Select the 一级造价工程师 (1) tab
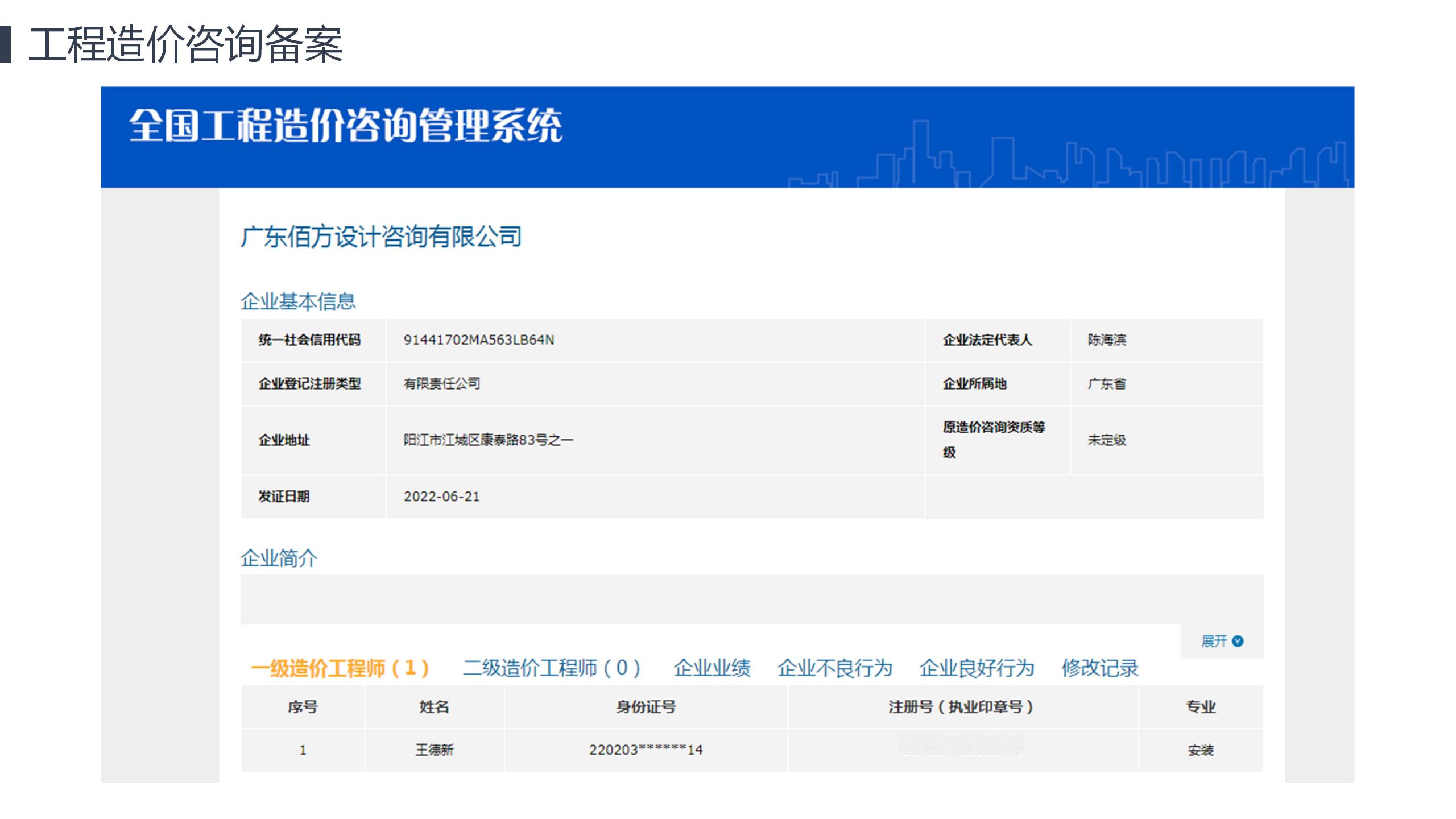 click(x=340, y=668)
